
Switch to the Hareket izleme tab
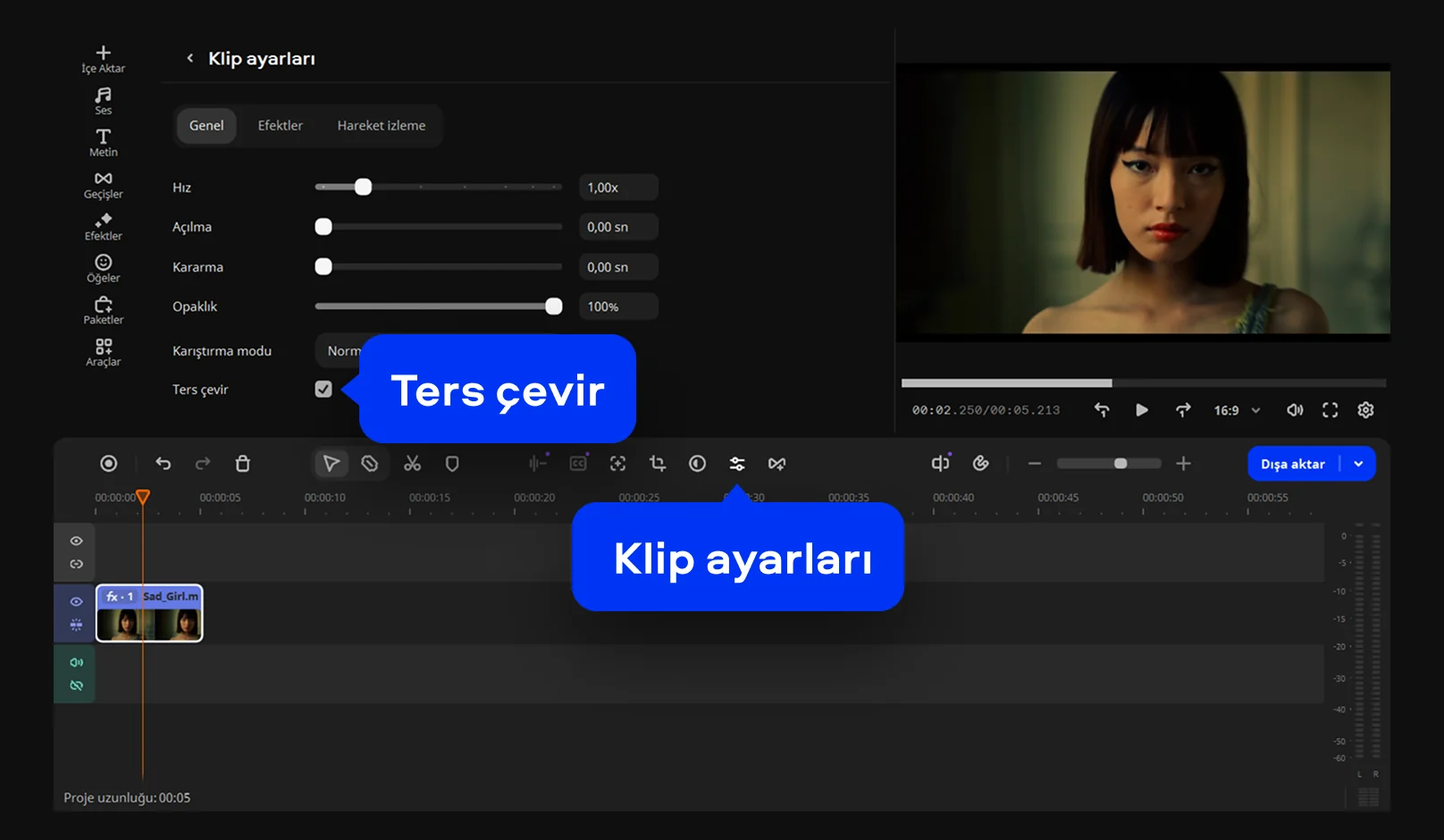[x=381, y=126]
